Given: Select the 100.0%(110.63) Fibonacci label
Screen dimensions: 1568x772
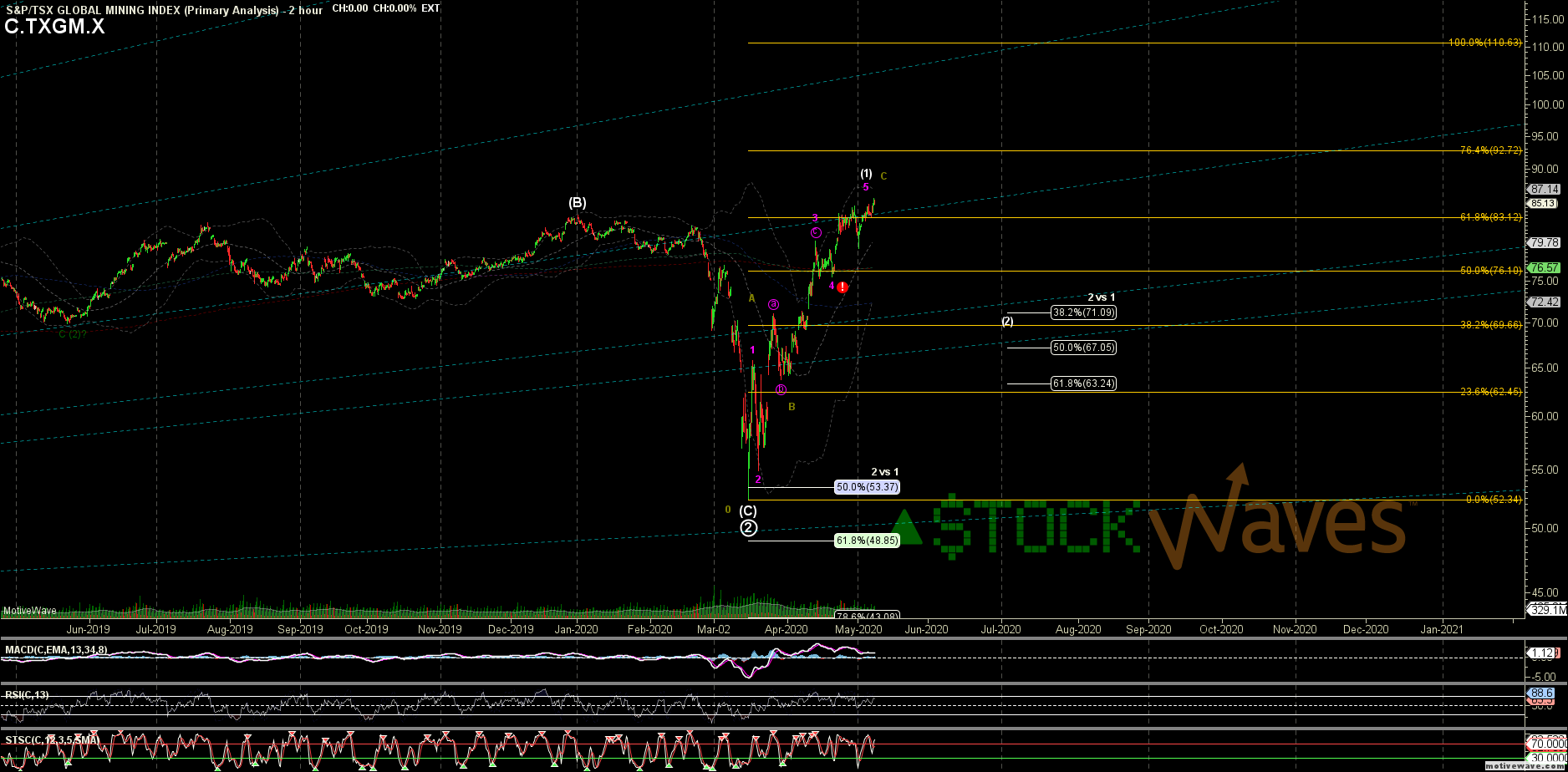Looking at the screenshot, I should [1484, 43].
